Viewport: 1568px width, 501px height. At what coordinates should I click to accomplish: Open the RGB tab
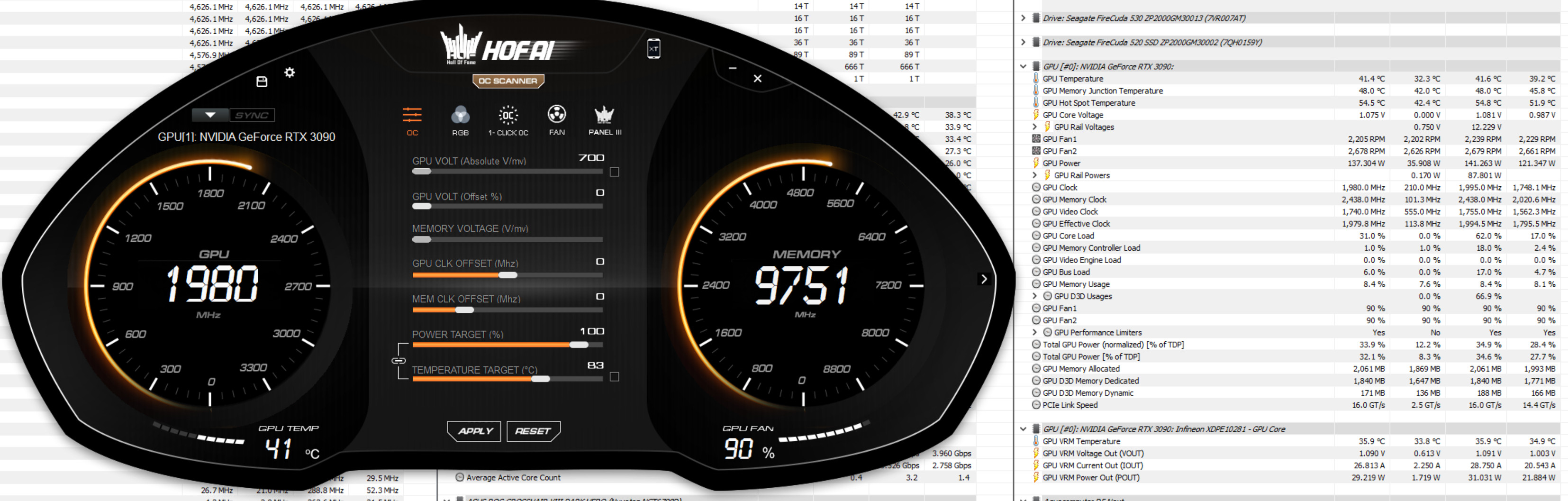460,120
